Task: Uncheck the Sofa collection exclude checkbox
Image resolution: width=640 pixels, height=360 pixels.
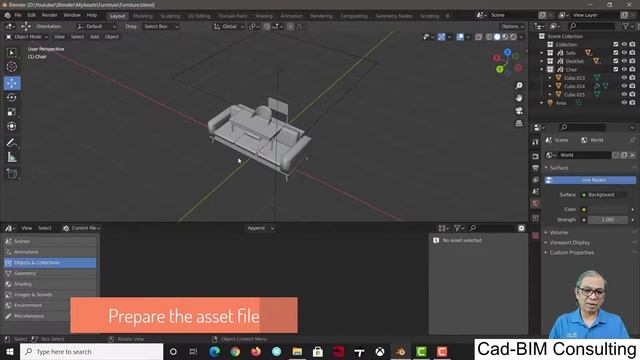Action: coord(616,53)
